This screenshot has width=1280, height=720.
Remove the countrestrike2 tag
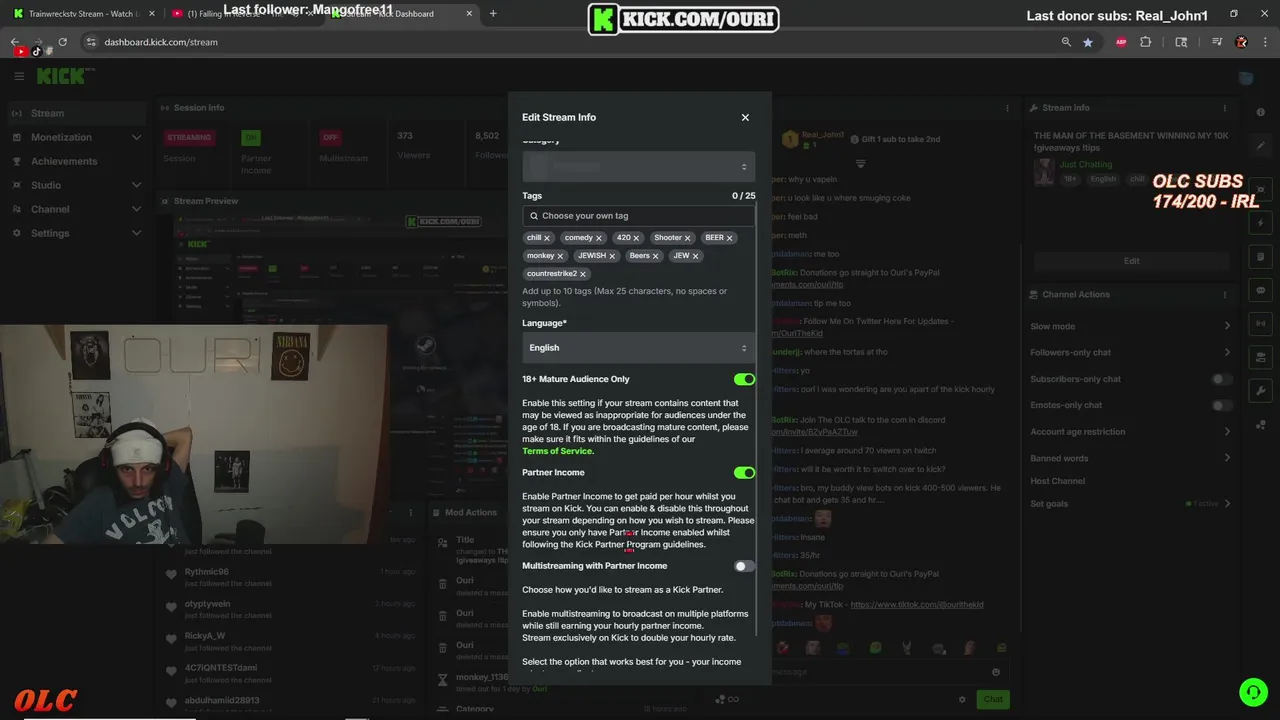tap(583, 274)
